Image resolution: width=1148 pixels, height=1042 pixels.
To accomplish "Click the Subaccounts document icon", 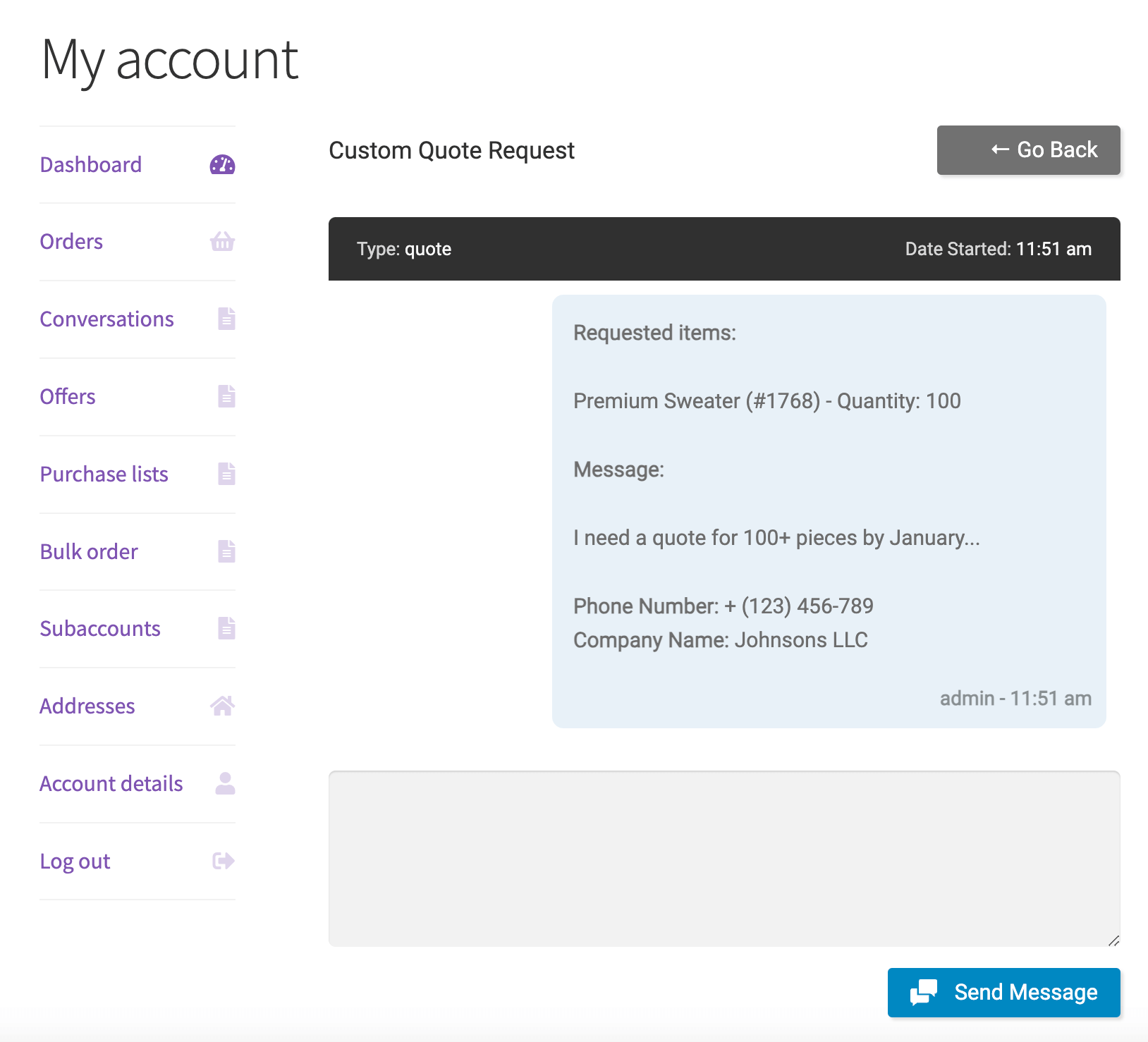I will point(226,628).
